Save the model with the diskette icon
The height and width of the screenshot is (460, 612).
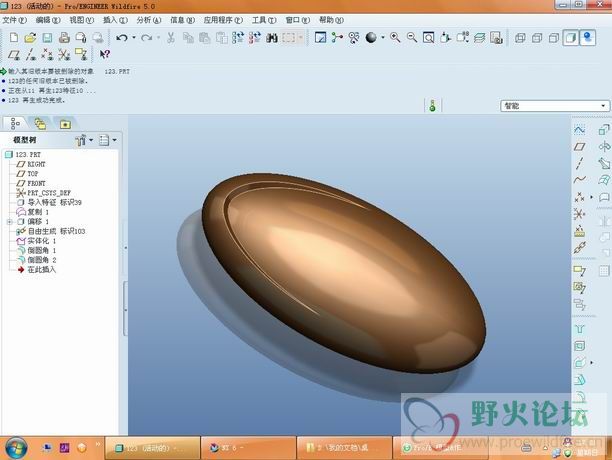pos(47,37)
